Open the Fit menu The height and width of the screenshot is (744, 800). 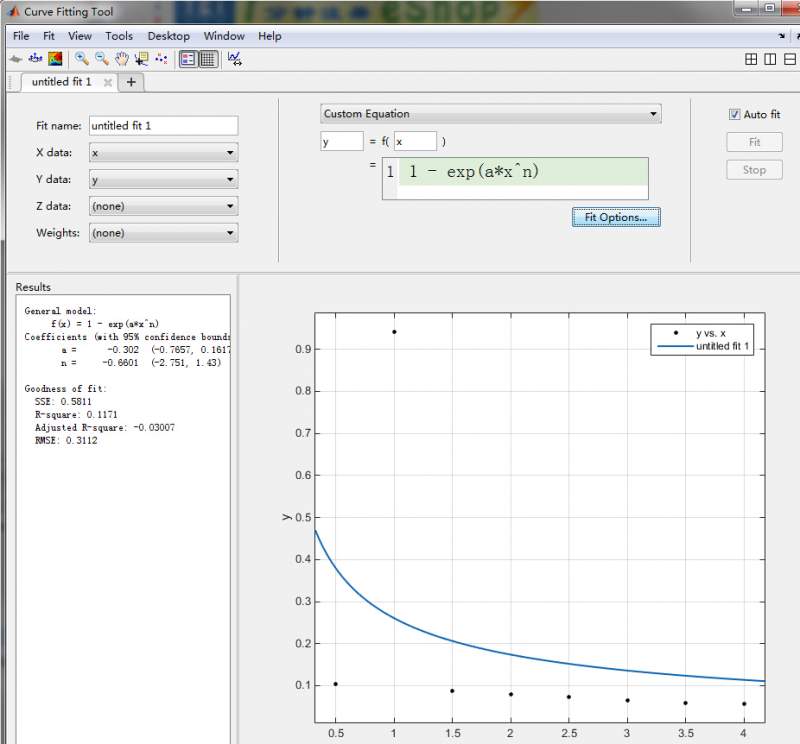point(48,36)
